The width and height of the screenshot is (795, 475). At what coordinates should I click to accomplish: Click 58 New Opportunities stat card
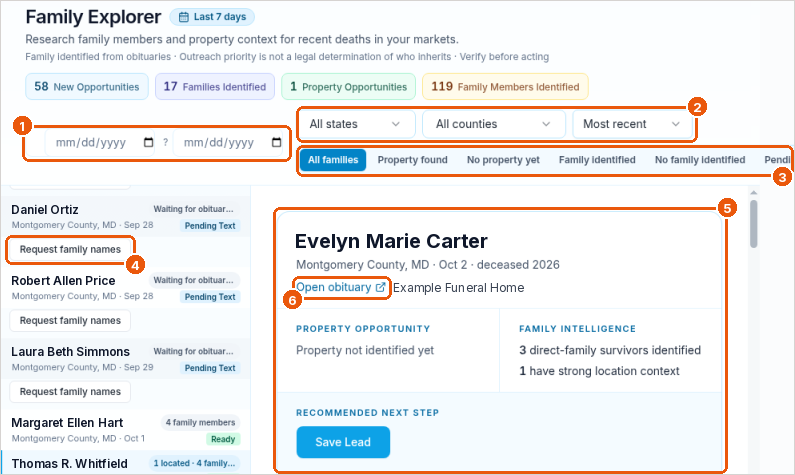pyautogui.click(x=87, y=87)
